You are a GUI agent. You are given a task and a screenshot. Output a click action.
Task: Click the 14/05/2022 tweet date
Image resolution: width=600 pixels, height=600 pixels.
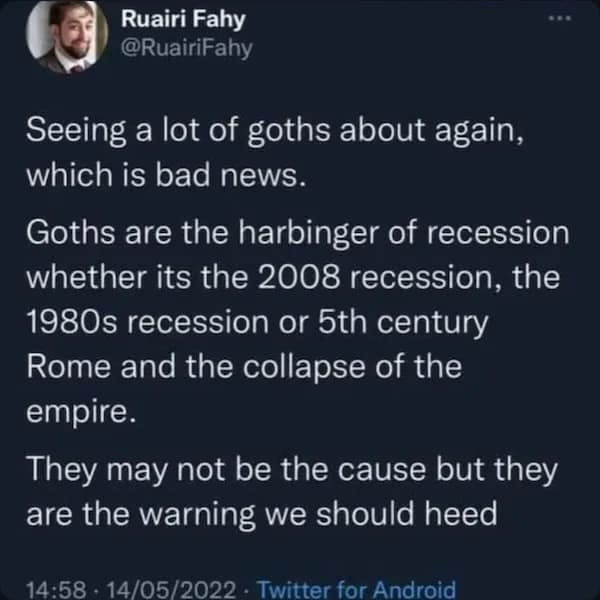149,589
